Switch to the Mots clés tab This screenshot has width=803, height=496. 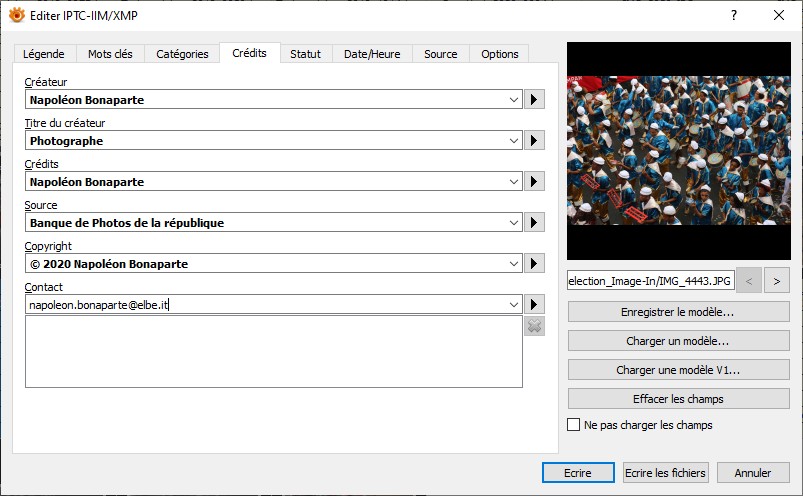[x=111, y=54]
